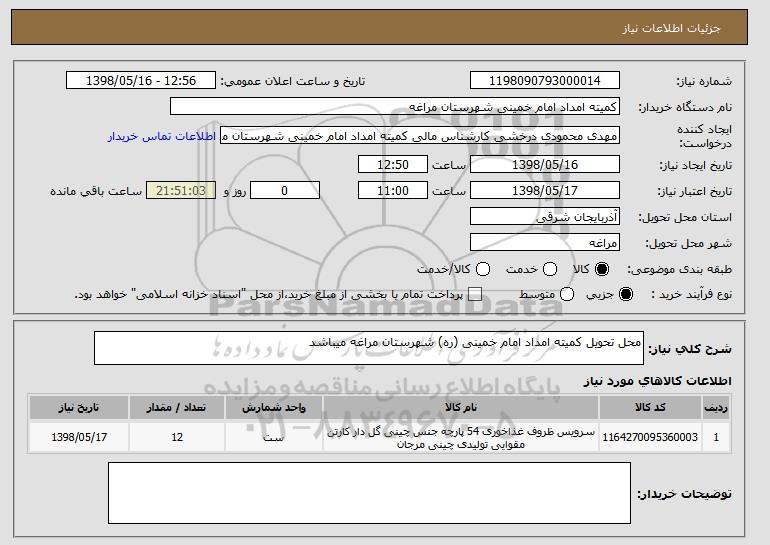Tick the Islamic treasury bonds payment checkbox
Screen dimensions: 770x545
(x=475, y=294)
